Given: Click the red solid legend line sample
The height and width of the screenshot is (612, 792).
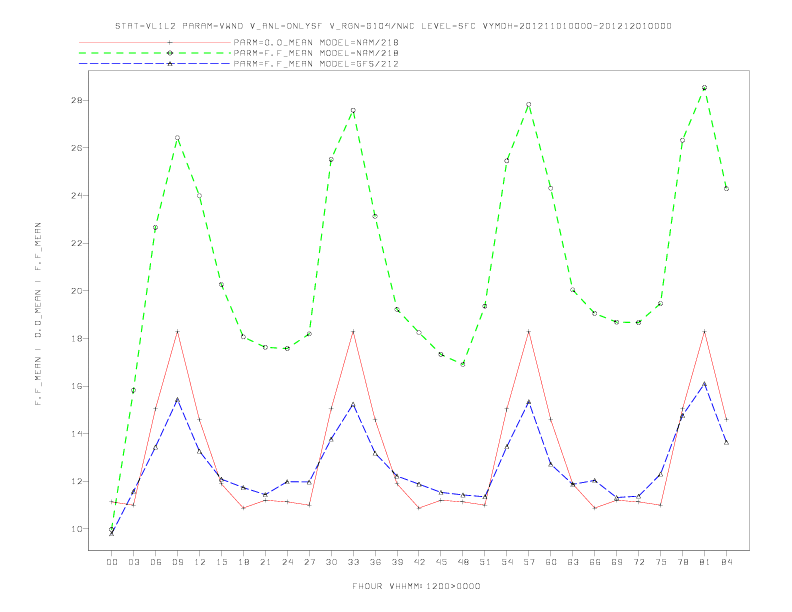Looking at the screenshot, I should coord(155,42).
